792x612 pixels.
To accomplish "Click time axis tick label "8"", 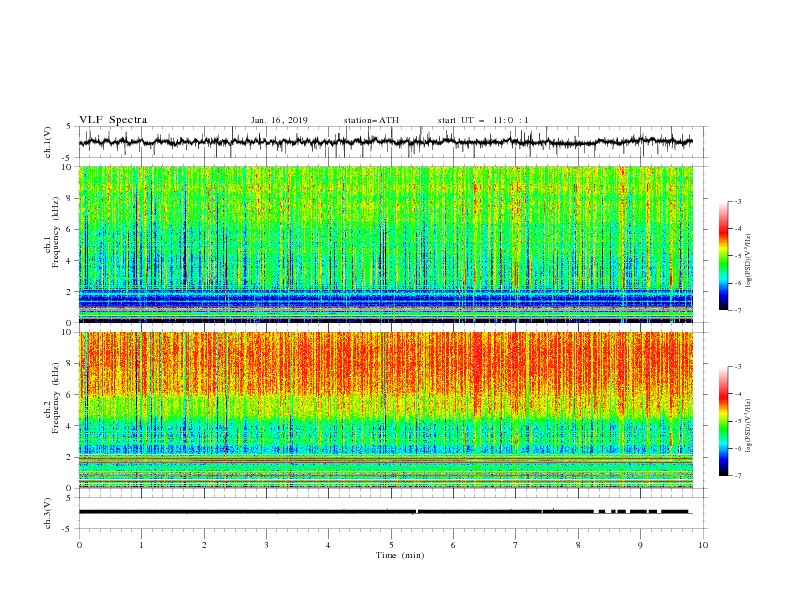I will click(578, 545).
